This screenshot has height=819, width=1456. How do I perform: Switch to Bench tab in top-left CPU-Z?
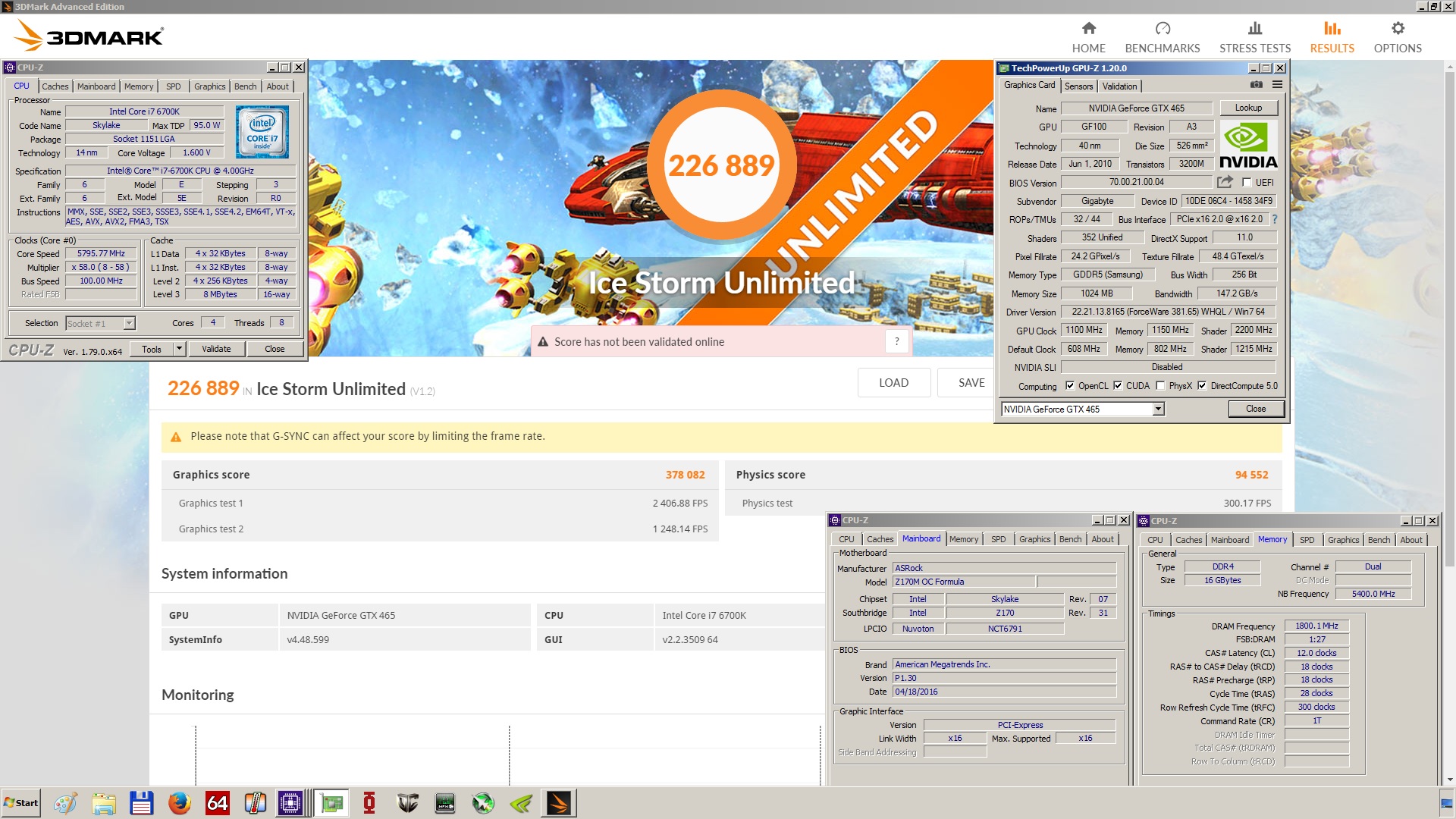[245, 86]
